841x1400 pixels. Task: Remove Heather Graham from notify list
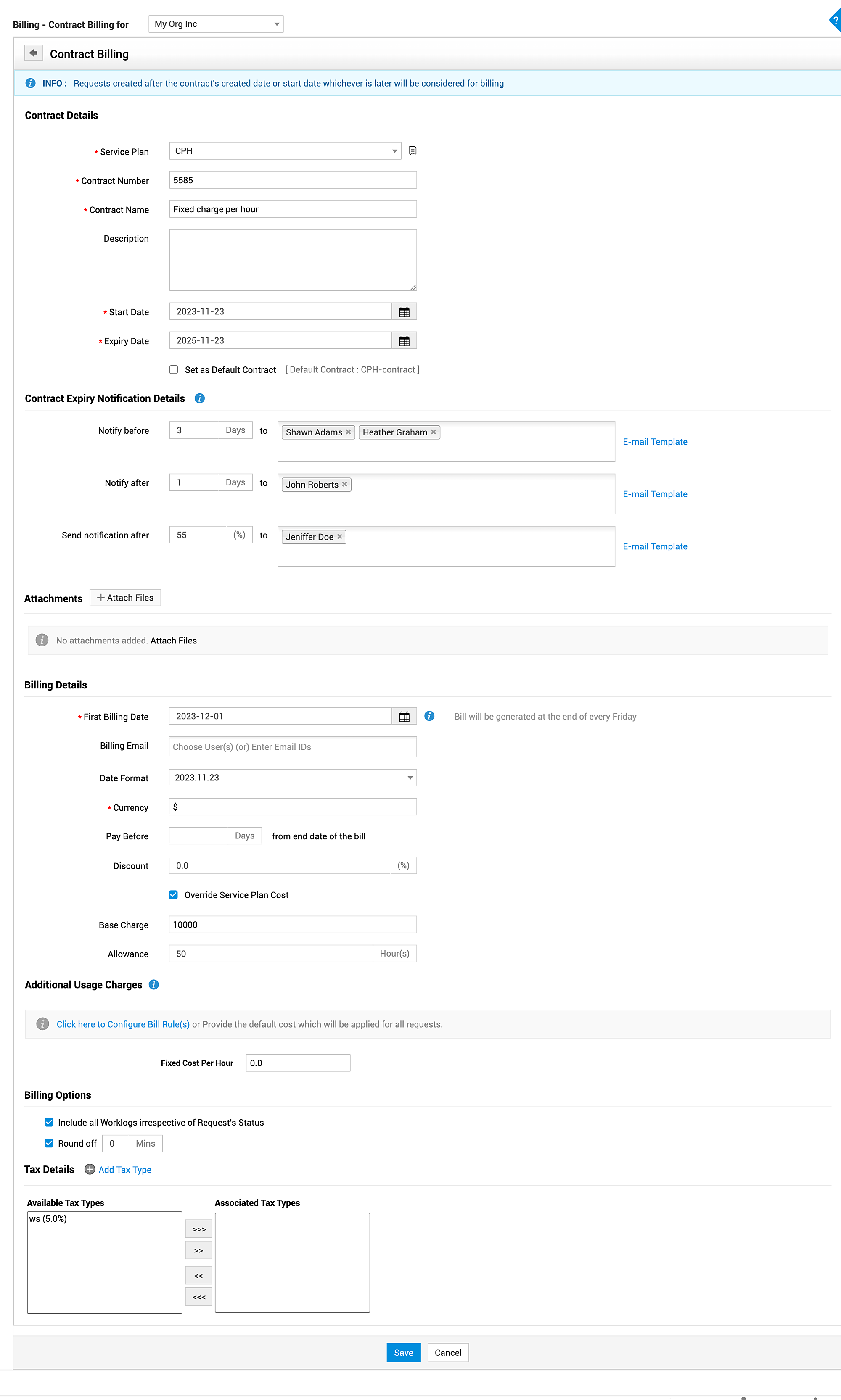tap(434, 432)
